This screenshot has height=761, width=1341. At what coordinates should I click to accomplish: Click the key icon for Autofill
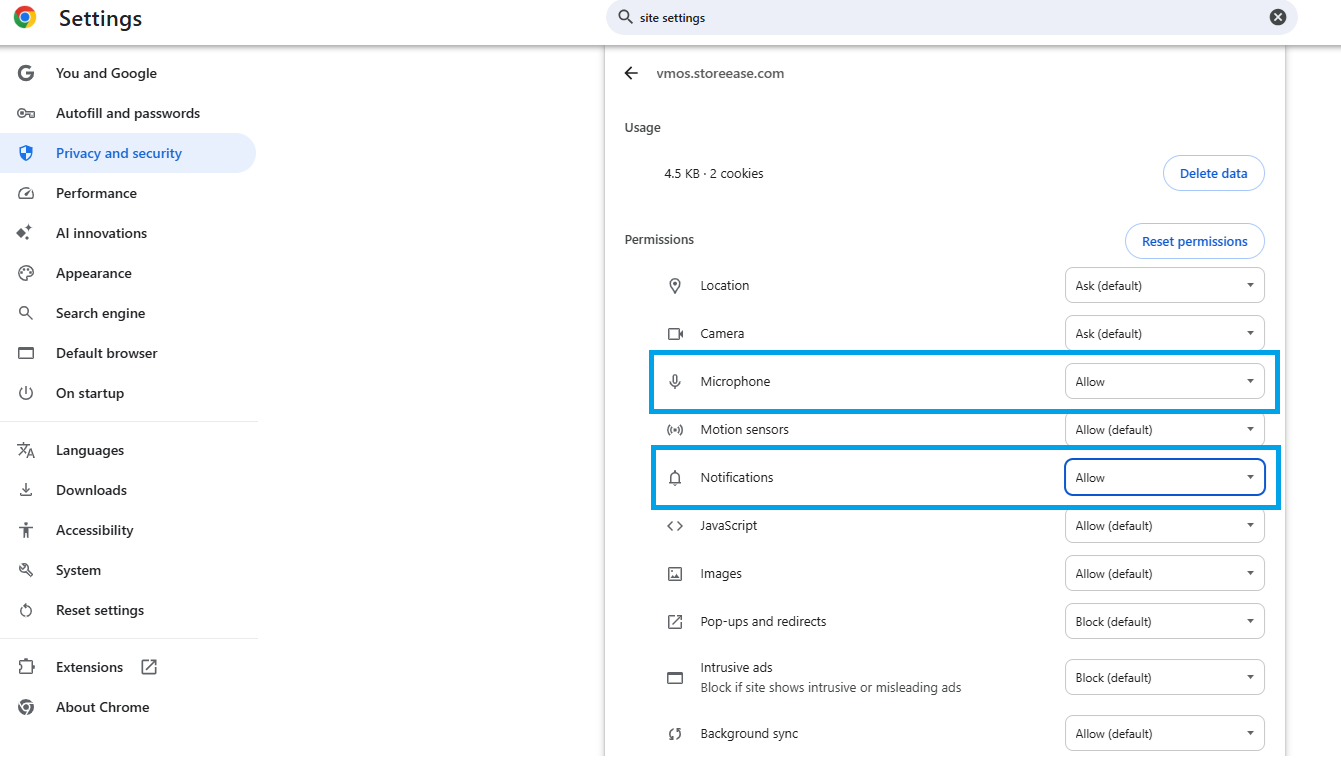click(26, 113)
